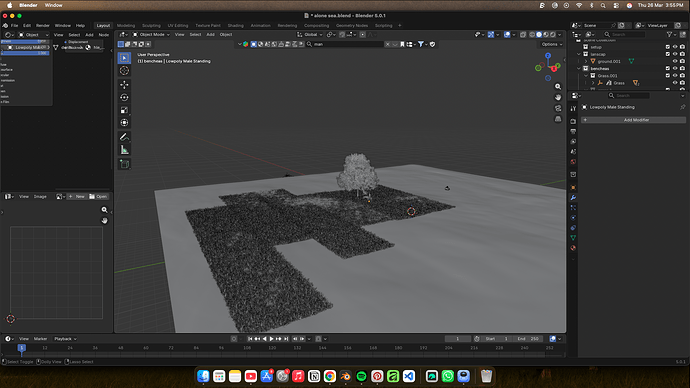Open the Material properties tab
The width and height of the screenshot is (690, 388).
pos(573,248)
